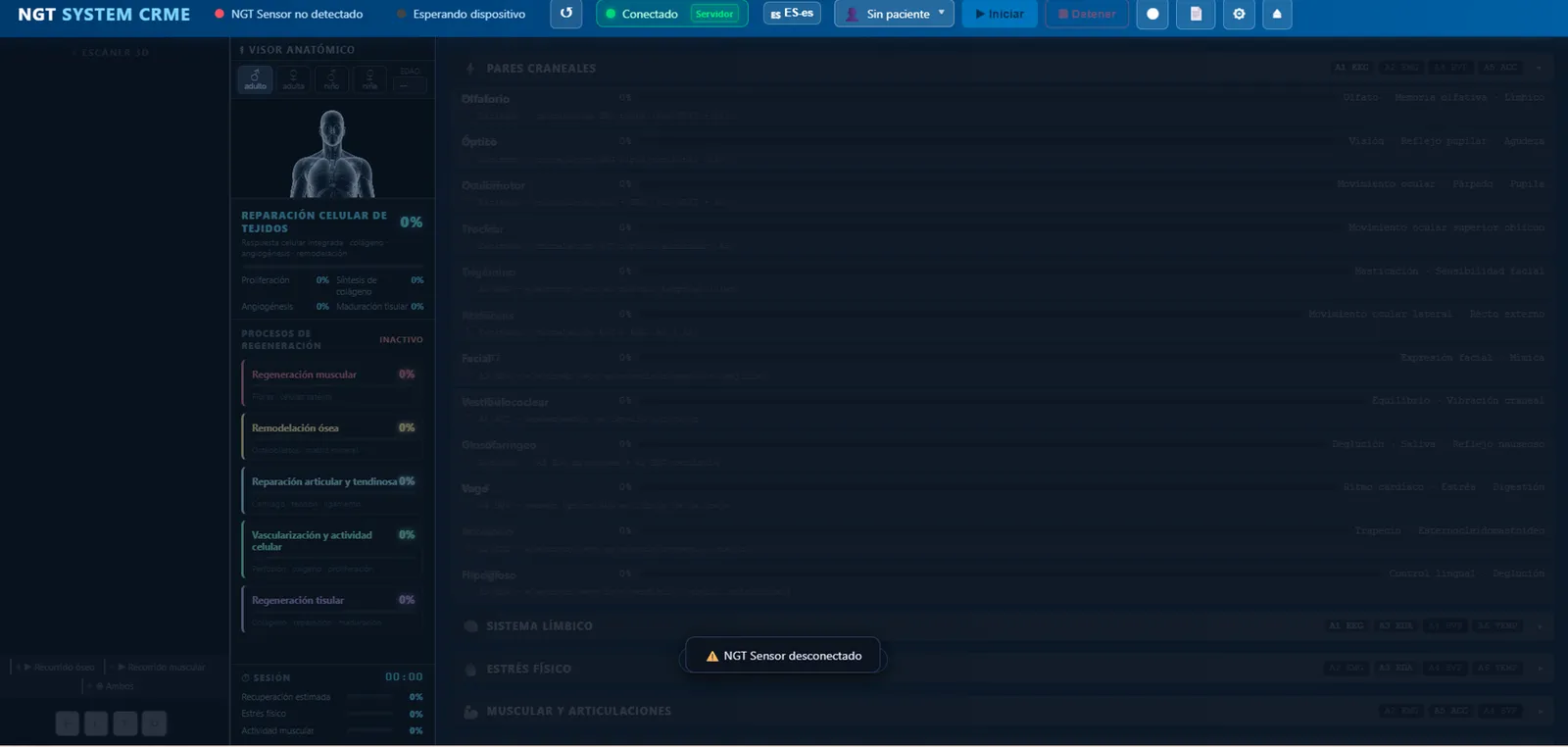Click the white circle record icon
This screenshot has height=747, width=1568.
click(1152, 14)
